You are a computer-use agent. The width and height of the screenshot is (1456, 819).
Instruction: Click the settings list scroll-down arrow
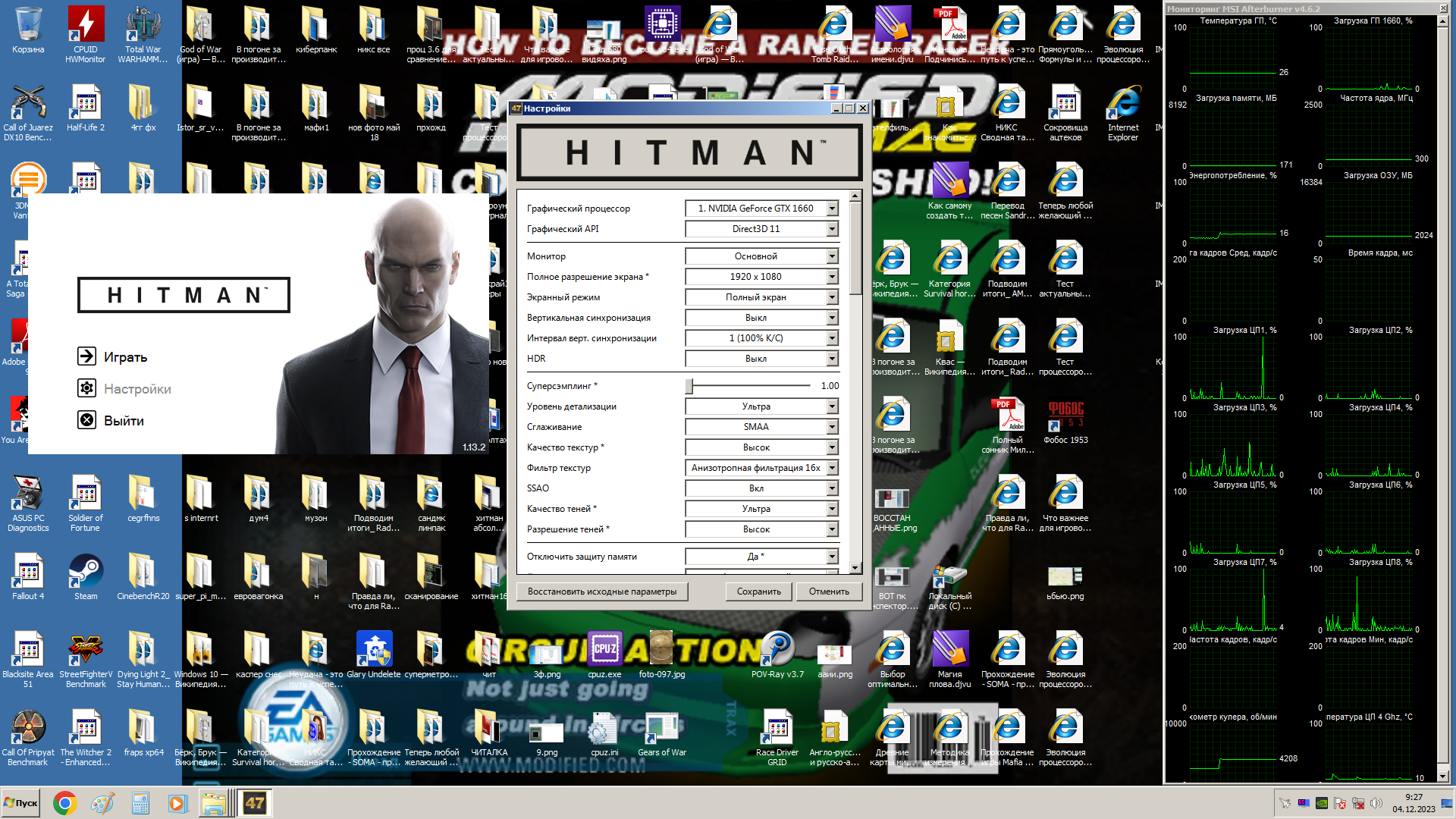point(855,567)
